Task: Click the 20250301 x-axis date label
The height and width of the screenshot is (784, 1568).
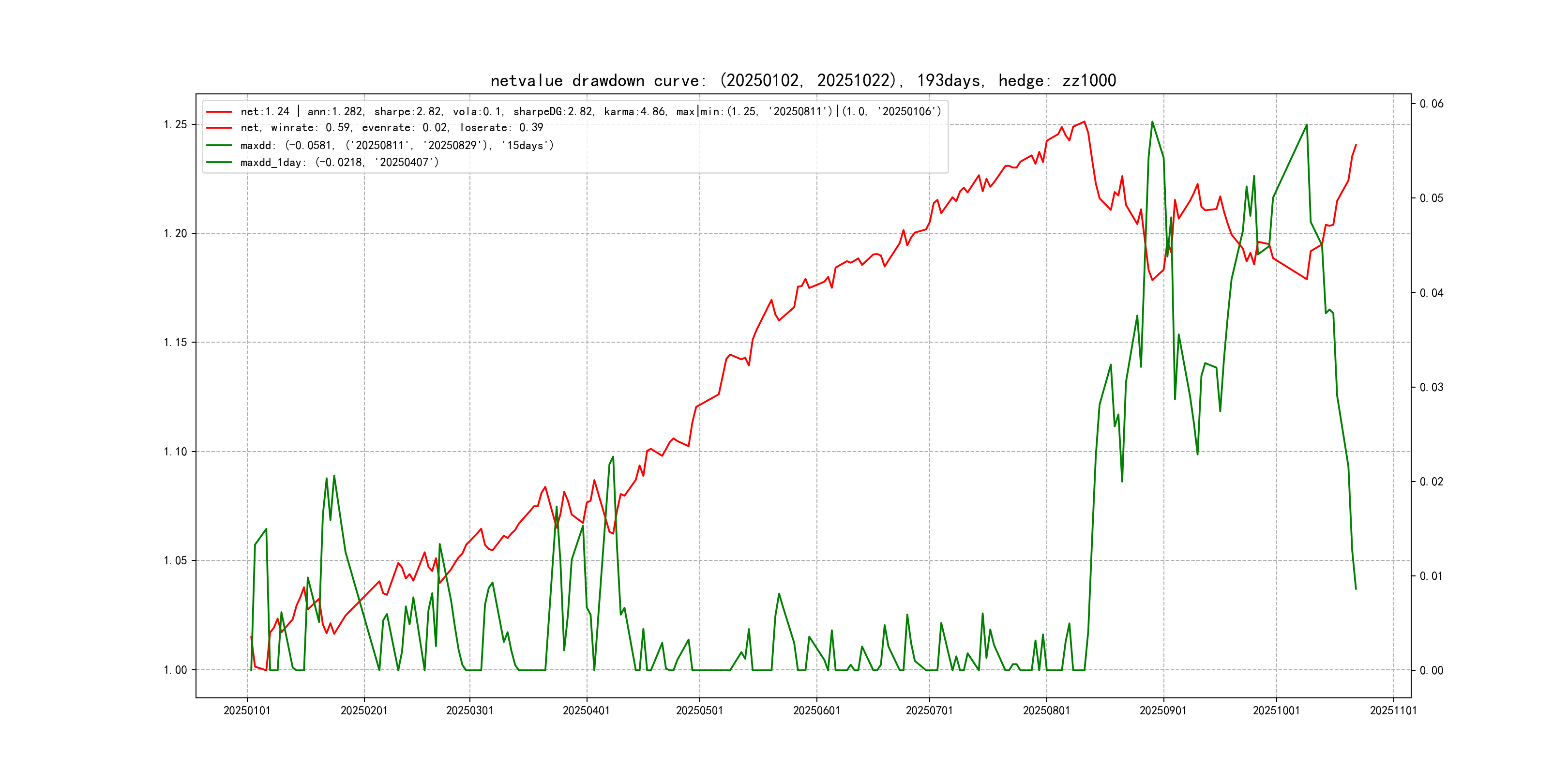Action: pyautogui.click(x=469, y=710)
